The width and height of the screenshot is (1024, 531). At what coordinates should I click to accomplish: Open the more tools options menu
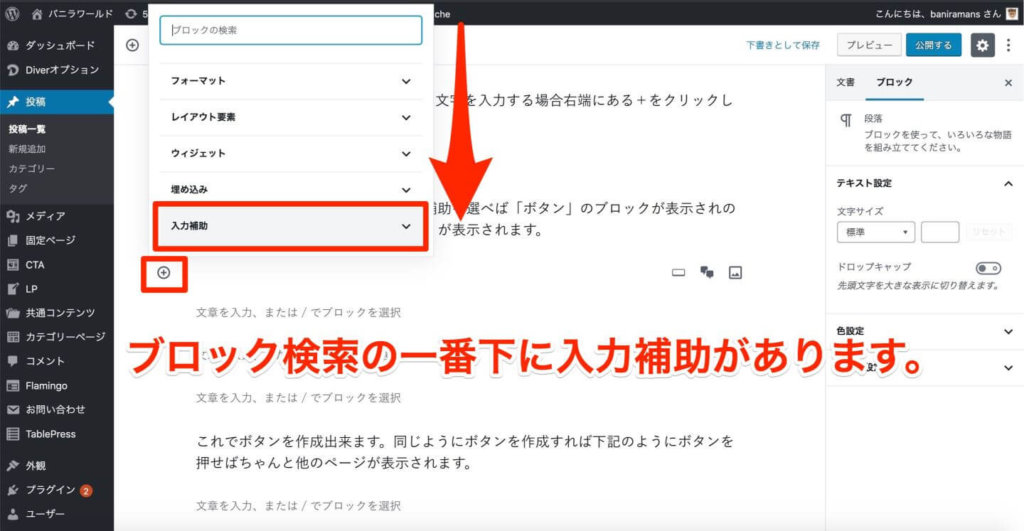pyautogui.click(x=1009, y=45)
